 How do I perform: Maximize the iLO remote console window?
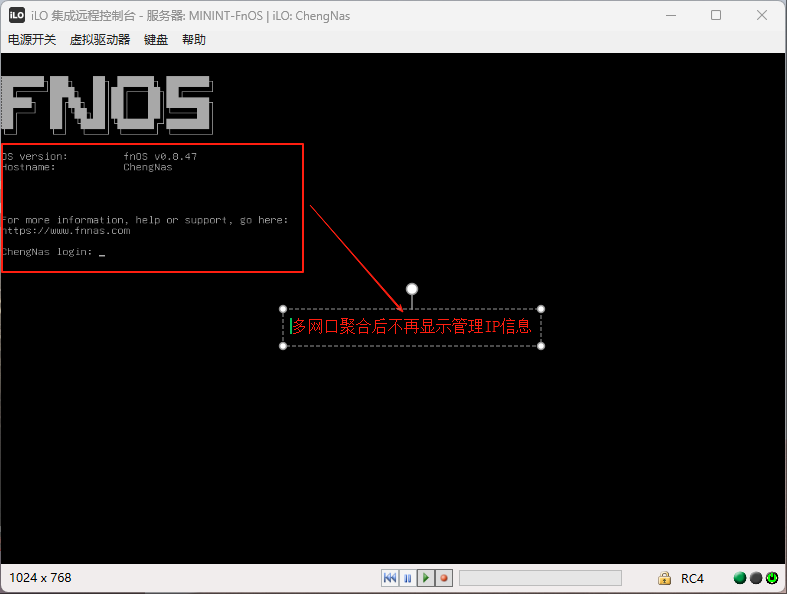716,16
